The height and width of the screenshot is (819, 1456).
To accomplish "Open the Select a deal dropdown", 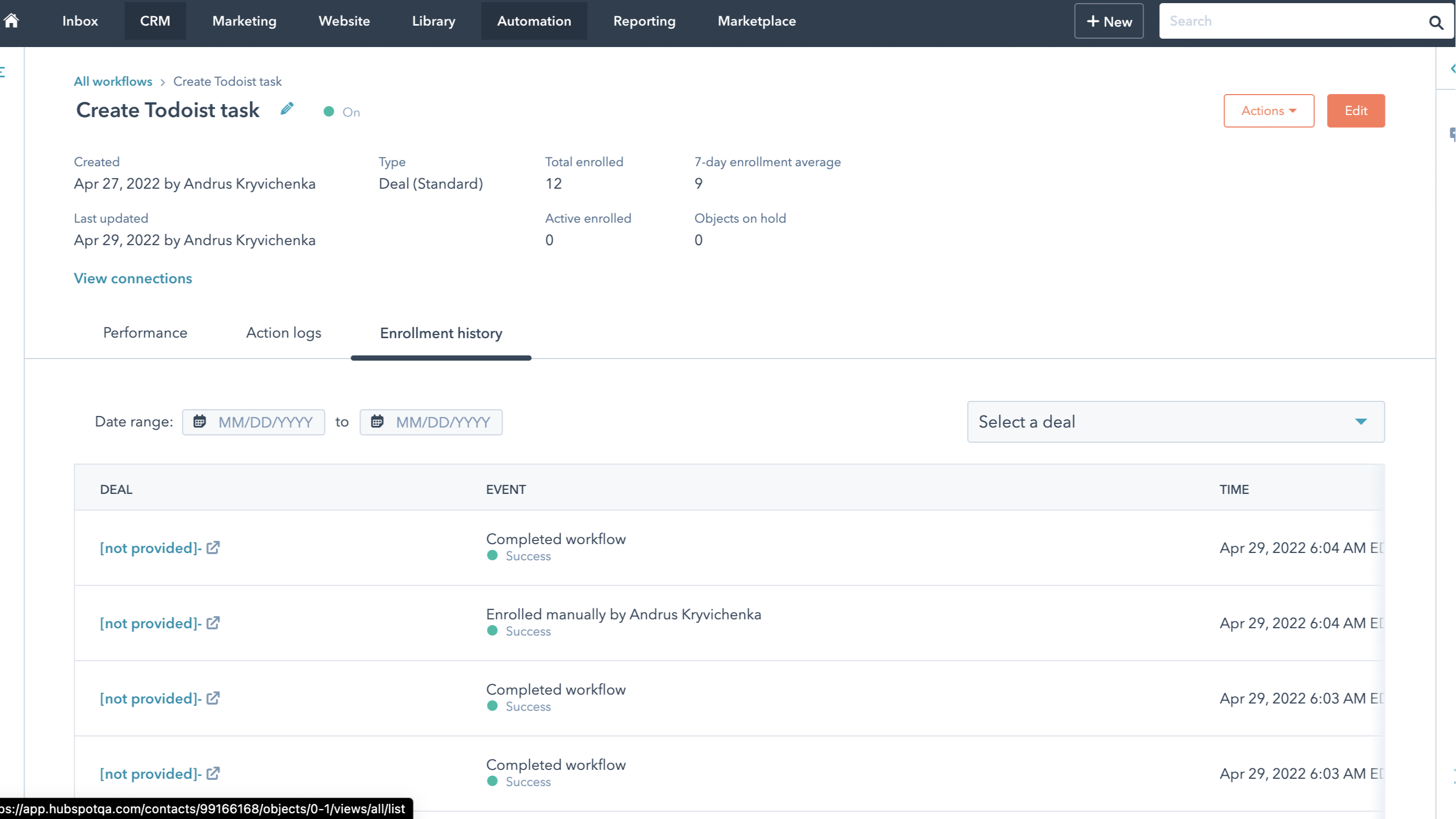I will (1175, 421).
